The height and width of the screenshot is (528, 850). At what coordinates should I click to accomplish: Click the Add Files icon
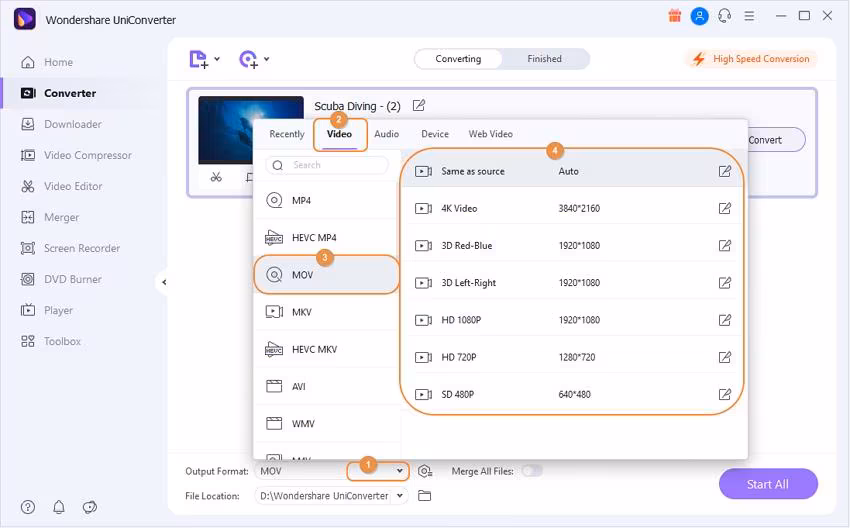(x=198, y=59)
